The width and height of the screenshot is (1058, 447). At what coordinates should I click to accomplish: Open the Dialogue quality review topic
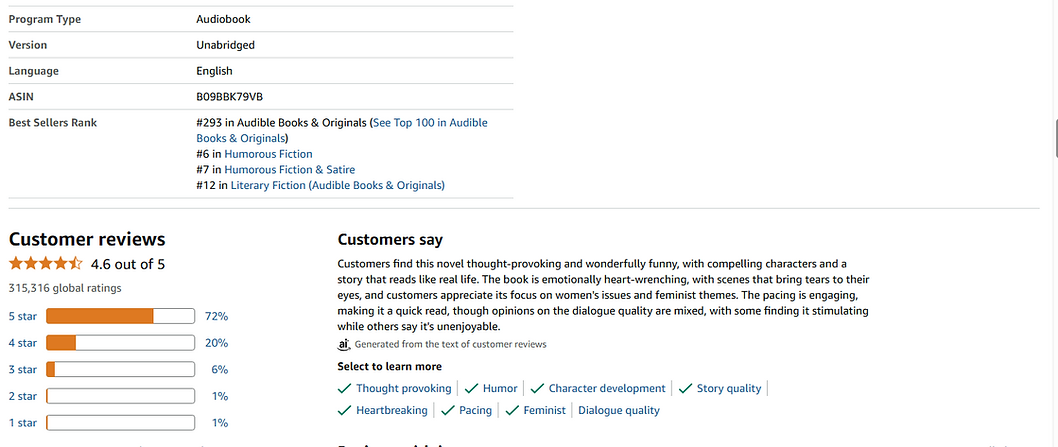618,410
